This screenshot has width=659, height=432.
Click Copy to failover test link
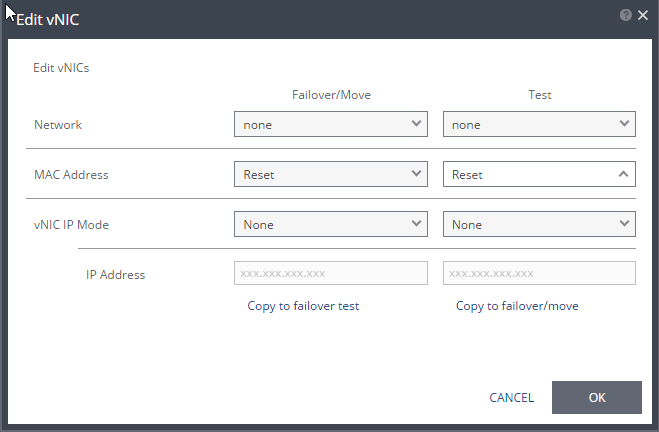(x=303, y=306)
